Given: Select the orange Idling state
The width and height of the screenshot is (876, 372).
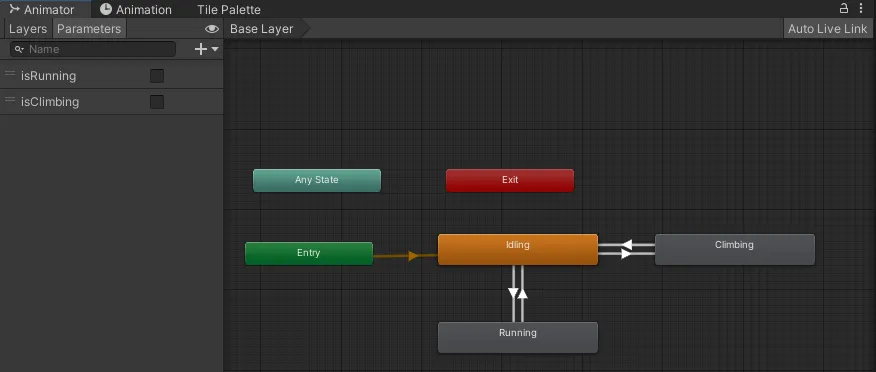Looking at the screenshot, I should (x=518, y=249).
